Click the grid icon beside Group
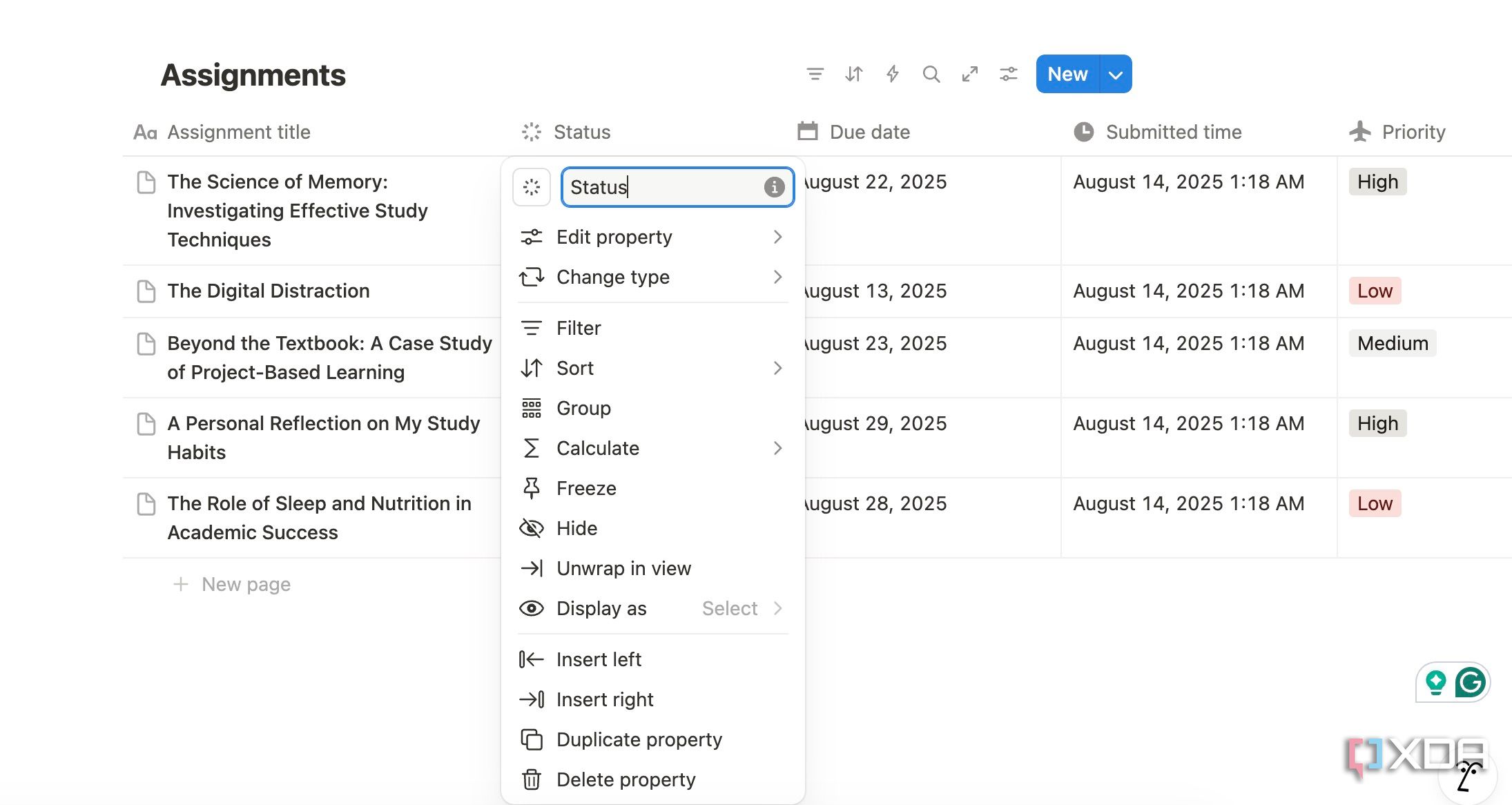1512x805 pixels. (531, 408)
